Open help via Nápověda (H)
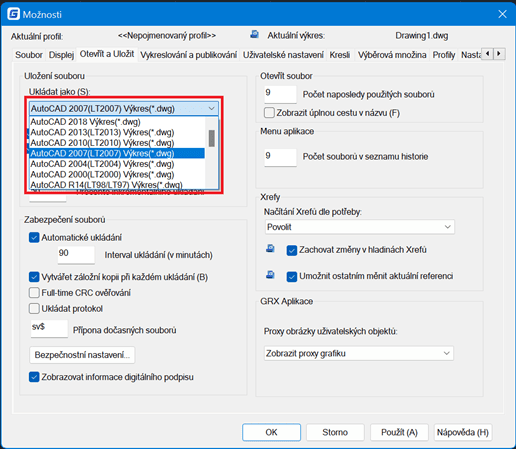This screenshot has height=449, width=516. click(x=463, y=432)
